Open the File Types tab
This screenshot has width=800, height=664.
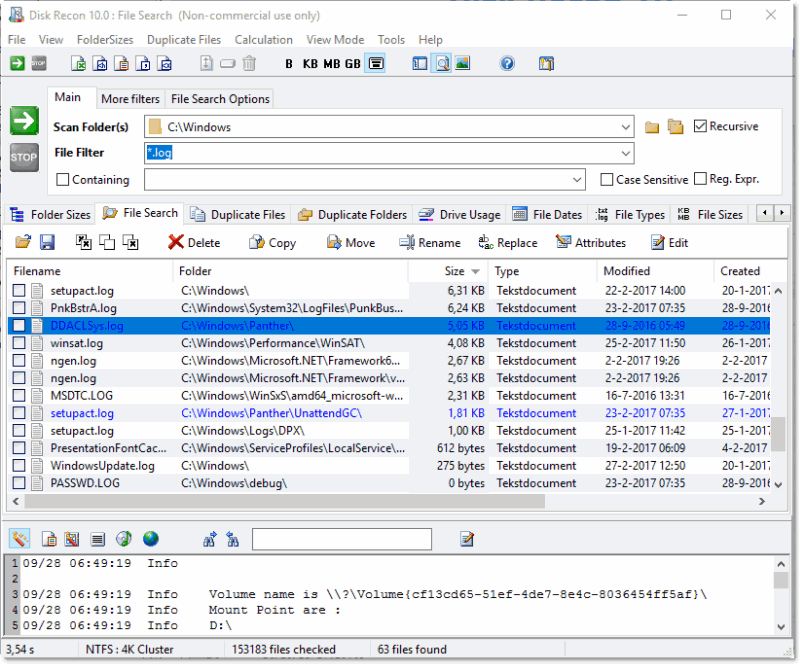[631, 214]
